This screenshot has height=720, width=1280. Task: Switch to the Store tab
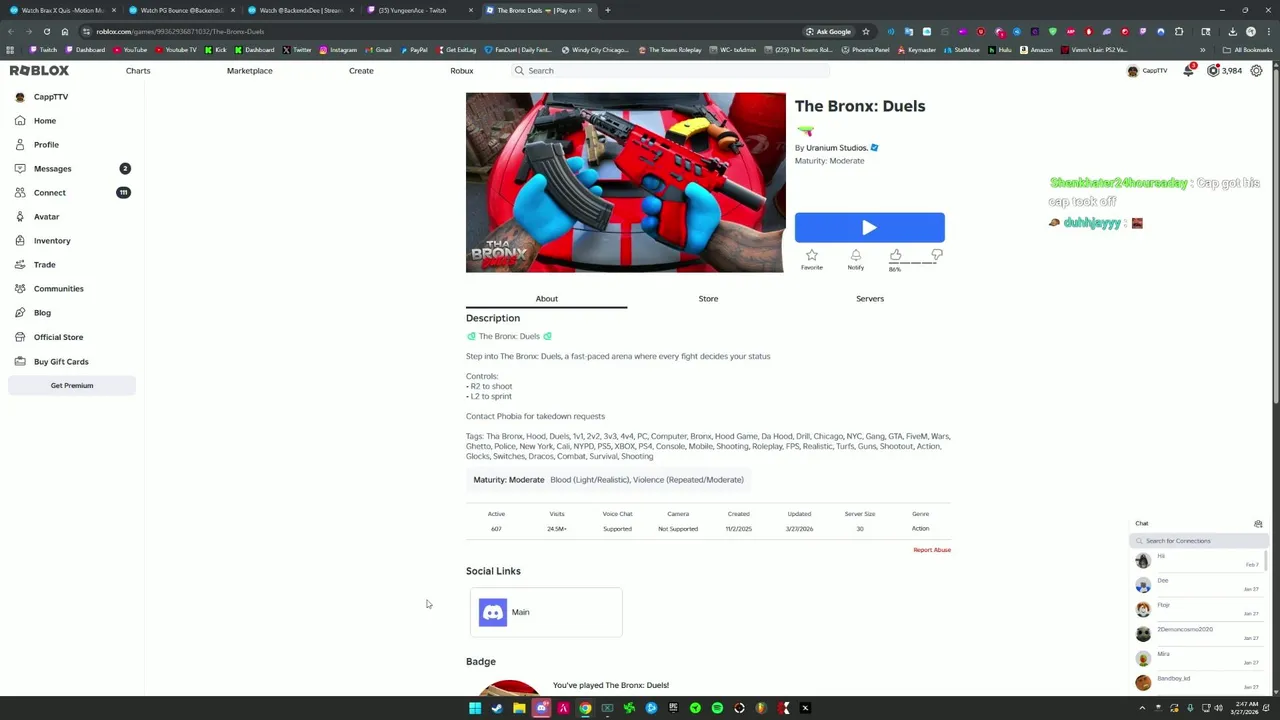coord(708,299)
